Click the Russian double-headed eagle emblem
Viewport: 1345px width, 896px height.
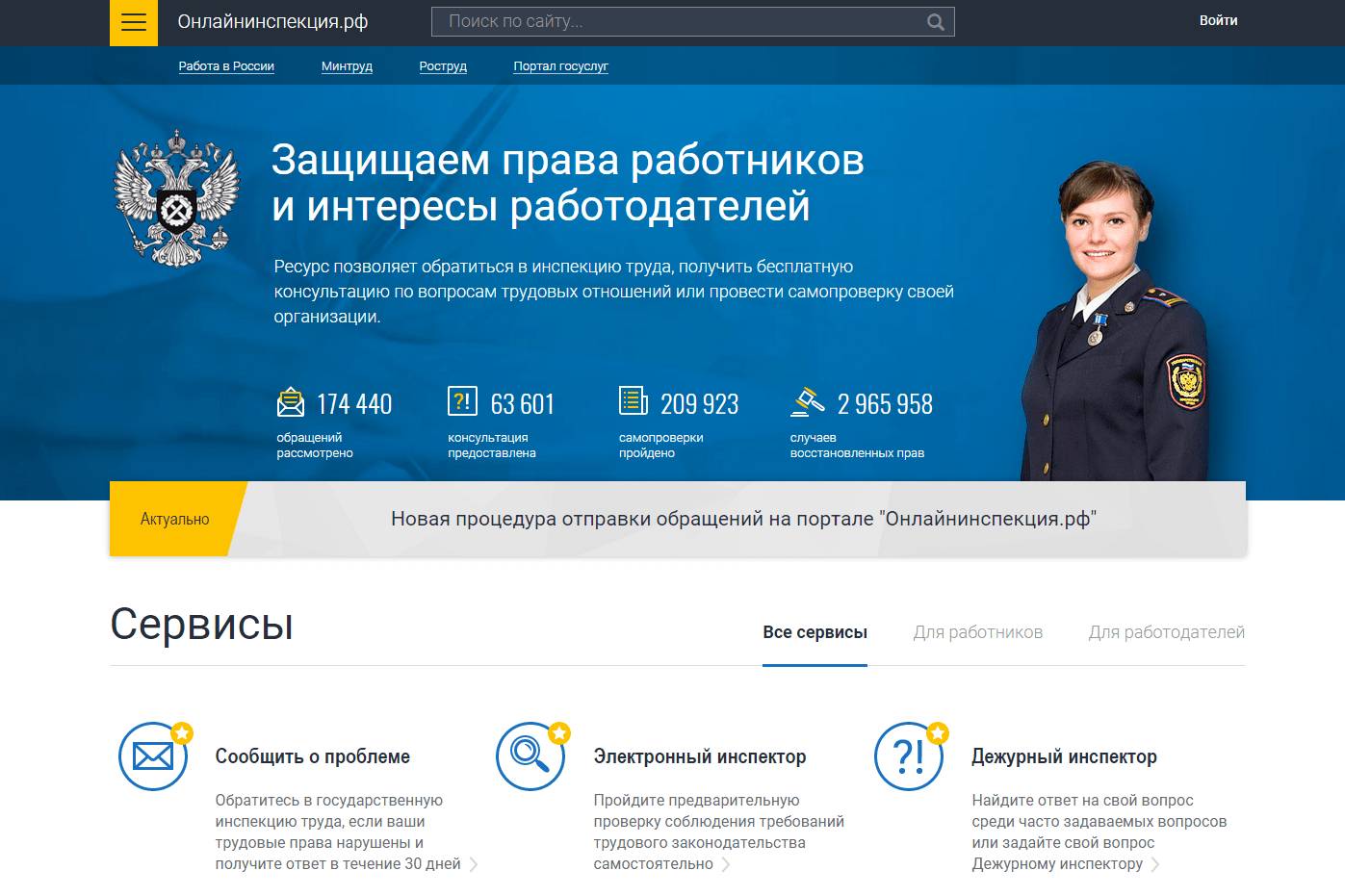(176, 197)
